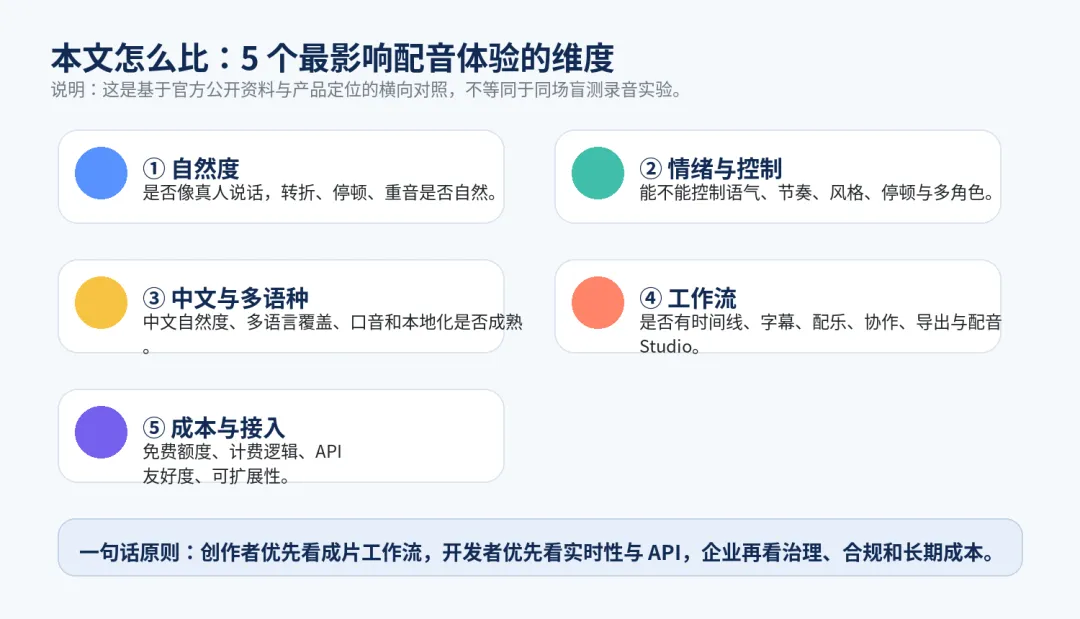The height and width of the screenshot is (619, 1080).
Task: Click the description starting 是否像真人说话
Action: [320, 192]
